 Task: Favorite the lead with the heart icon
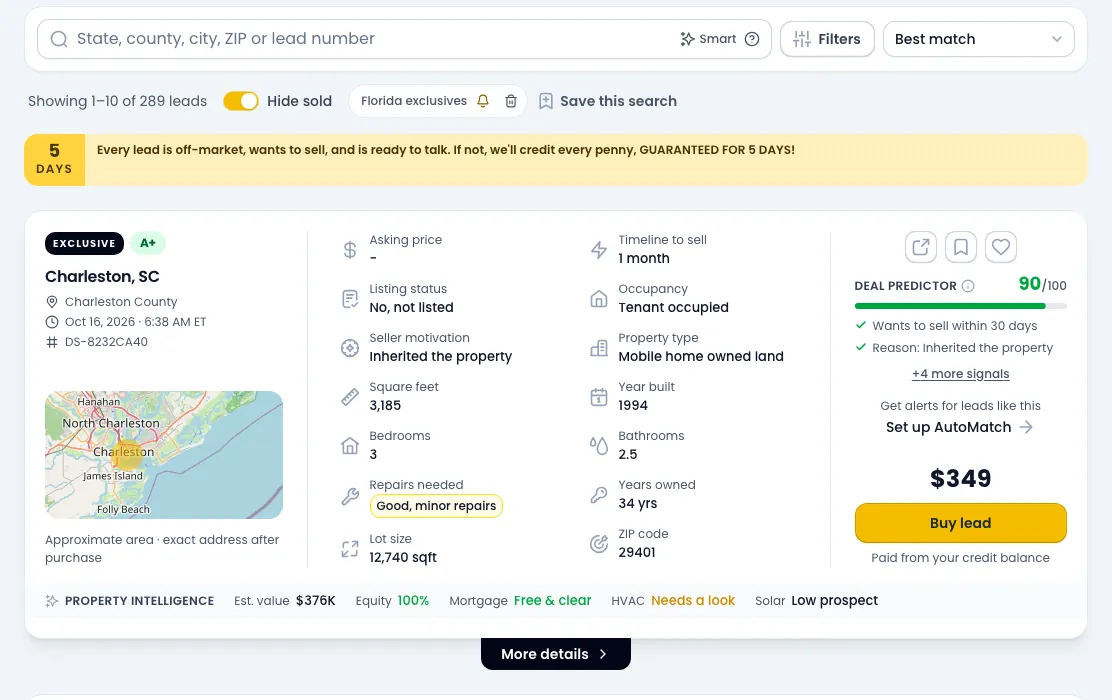1001,247
